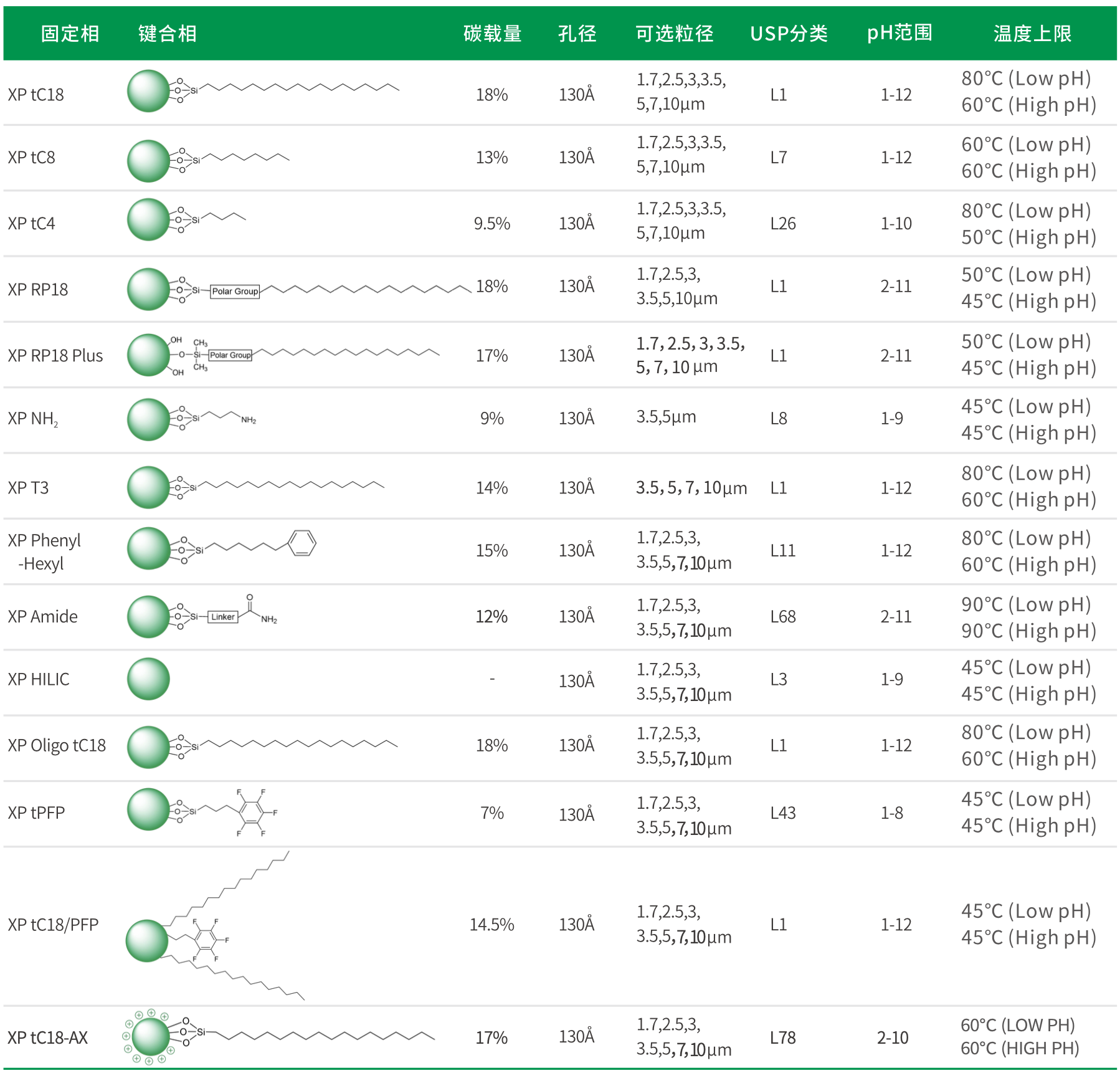
Task: Click the 1-8 pH range for XP tPFP
Action: pos(891,813)
